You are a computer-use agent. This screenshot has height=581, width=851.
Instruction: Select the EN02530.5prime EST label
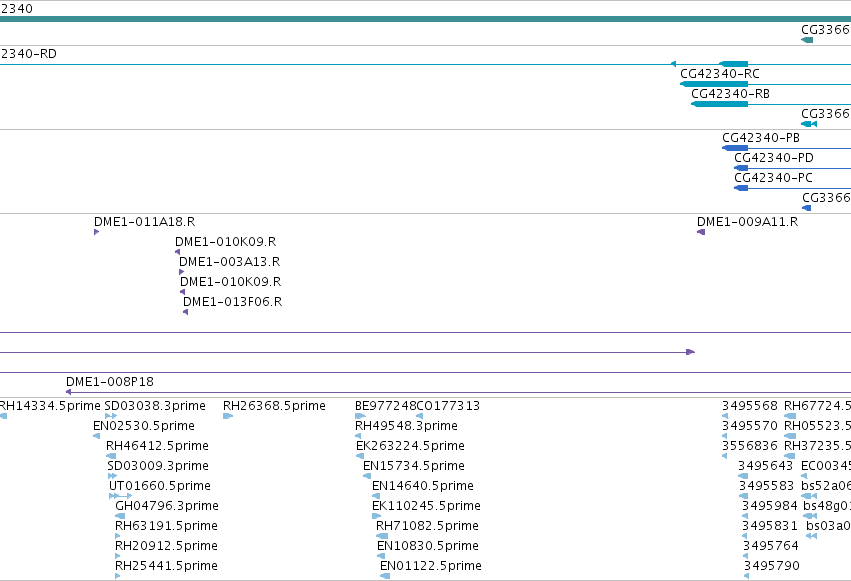(144, 426)
